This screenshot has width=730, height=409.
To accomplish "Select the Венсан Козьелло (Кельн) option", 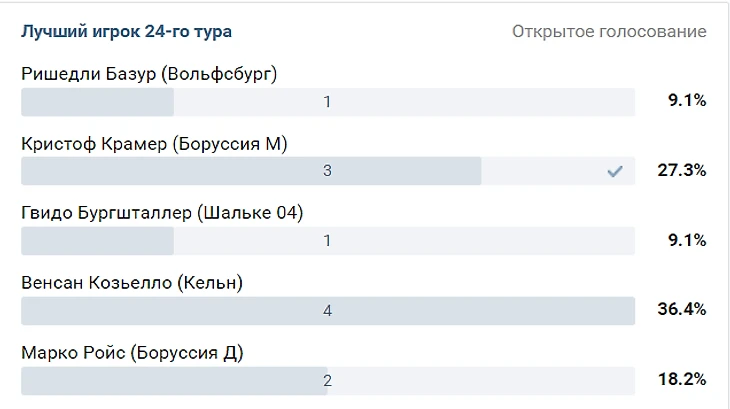I will tap(132, 283).
